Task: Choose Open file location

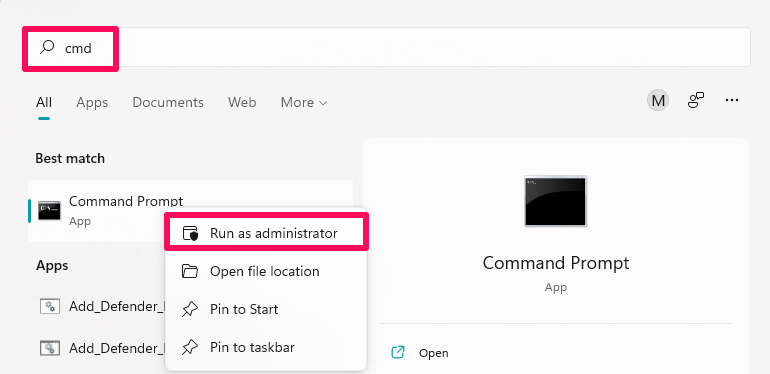Action: [266, 271]
